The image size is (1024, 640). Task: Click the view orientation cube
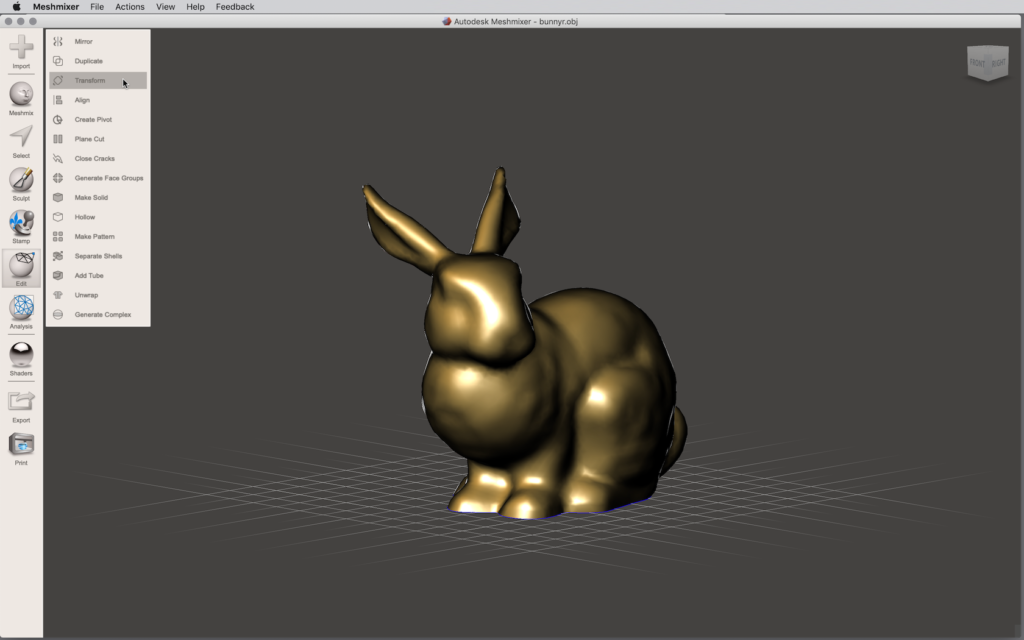pos(987,62)
